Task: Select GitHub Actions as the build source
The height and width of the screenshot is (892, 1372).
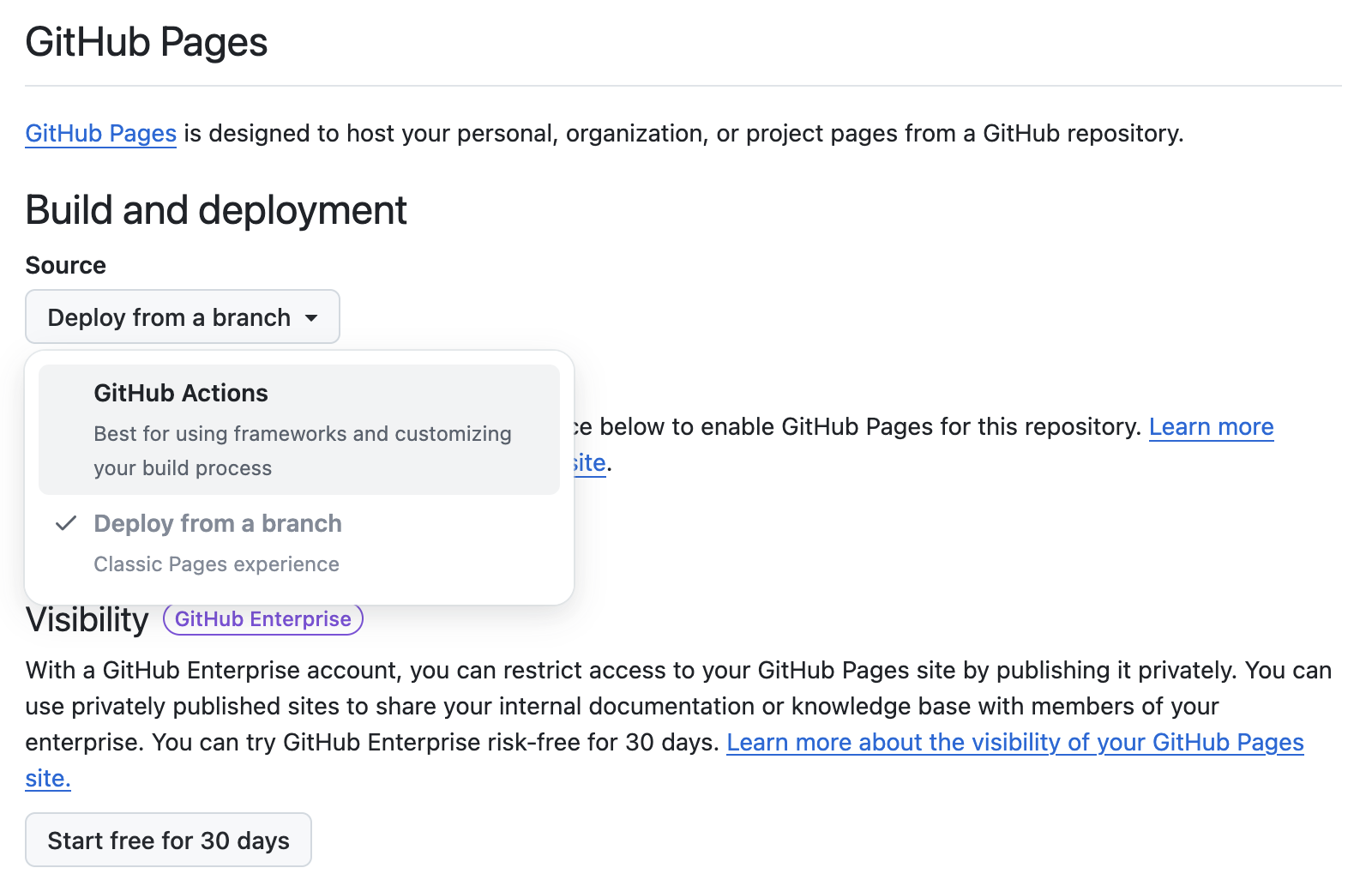Action: coord(181,392)
